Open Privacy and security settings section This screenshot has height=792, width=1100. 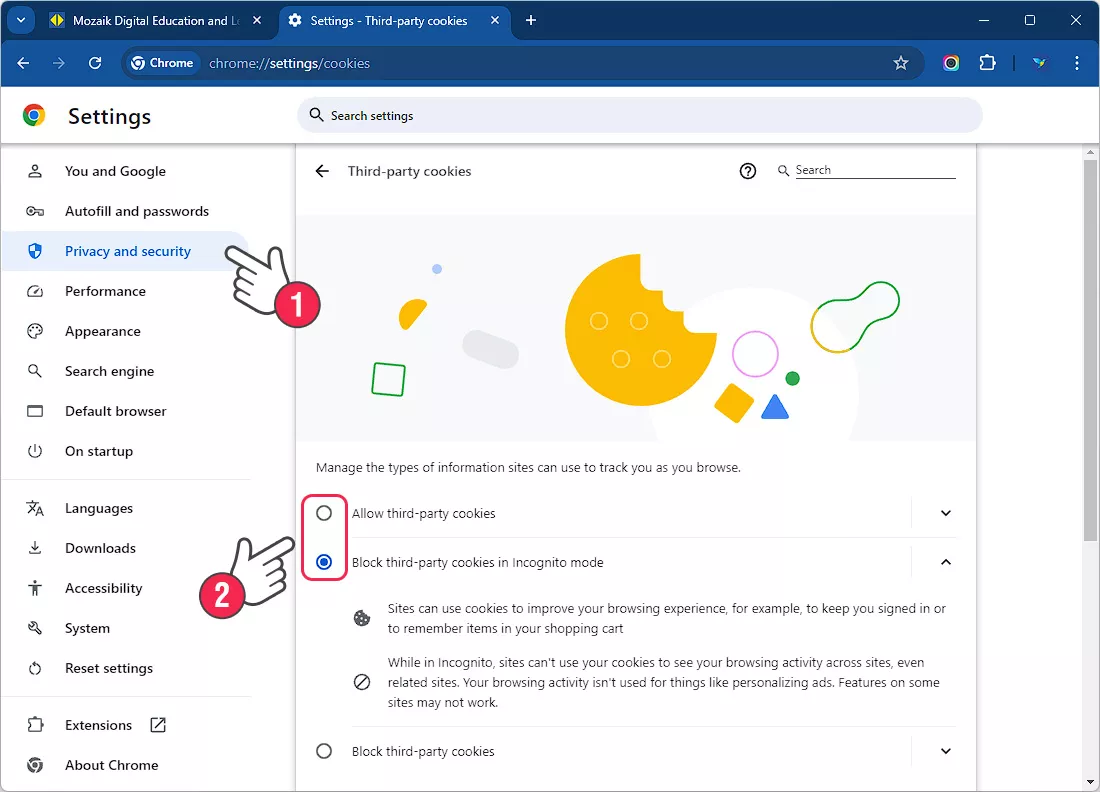click(127, 251)
